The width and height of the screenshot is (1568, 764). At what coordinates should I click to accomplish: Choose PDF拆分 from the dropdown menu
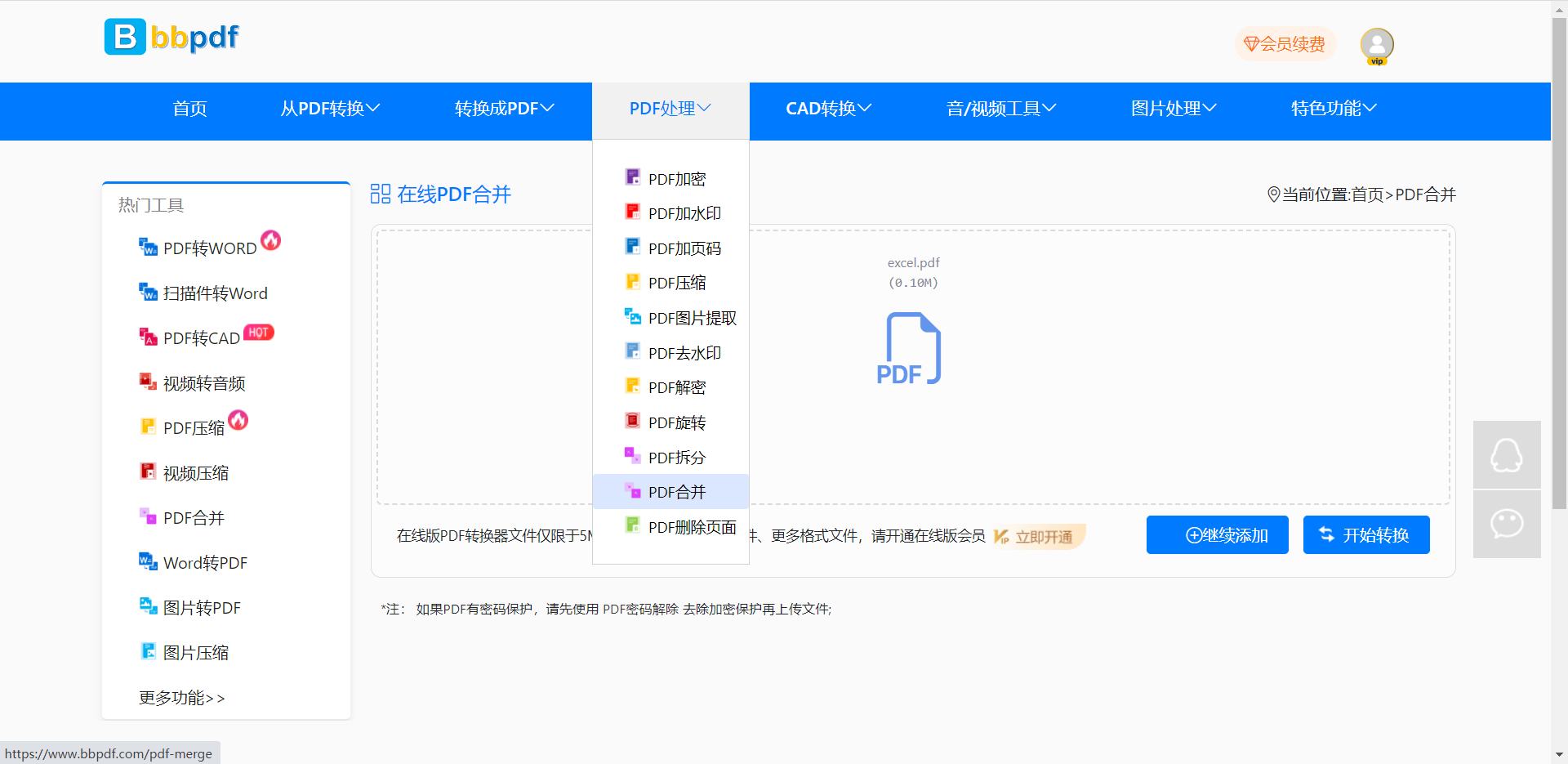pos(670,458)
